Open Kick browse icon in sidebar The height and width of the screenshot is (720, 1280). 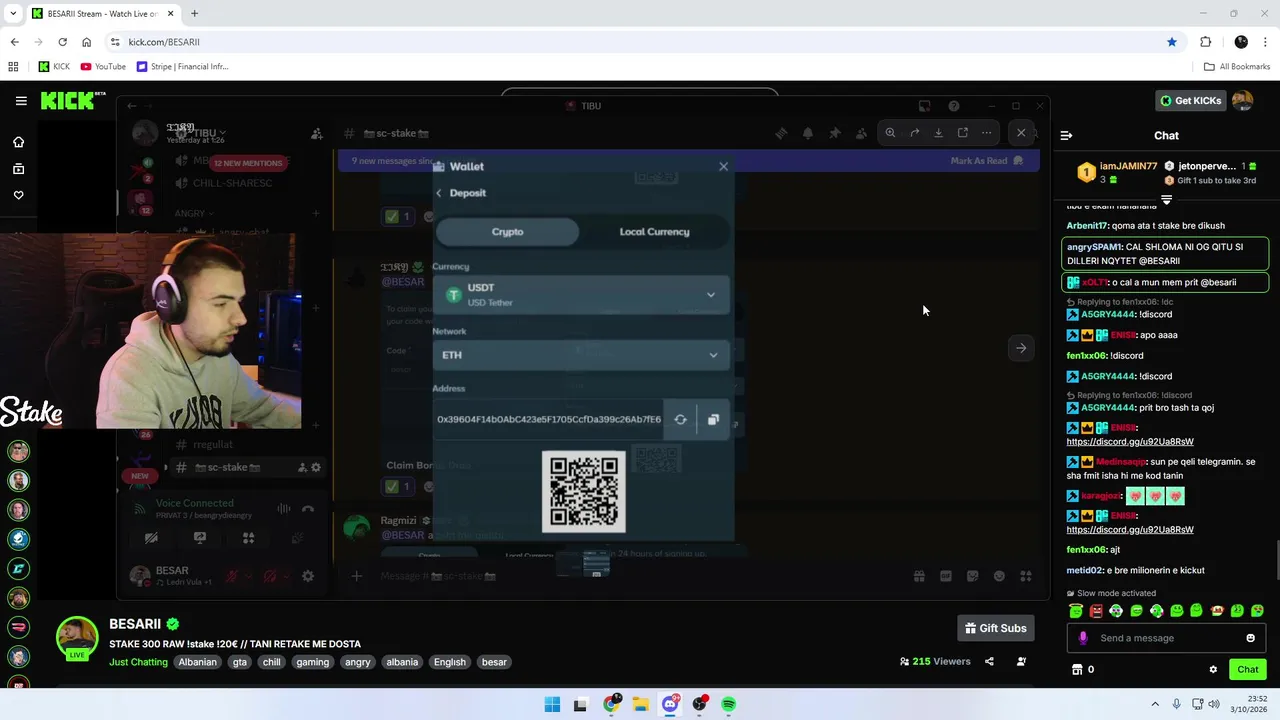pyautogui.click(x=18, y=169)
